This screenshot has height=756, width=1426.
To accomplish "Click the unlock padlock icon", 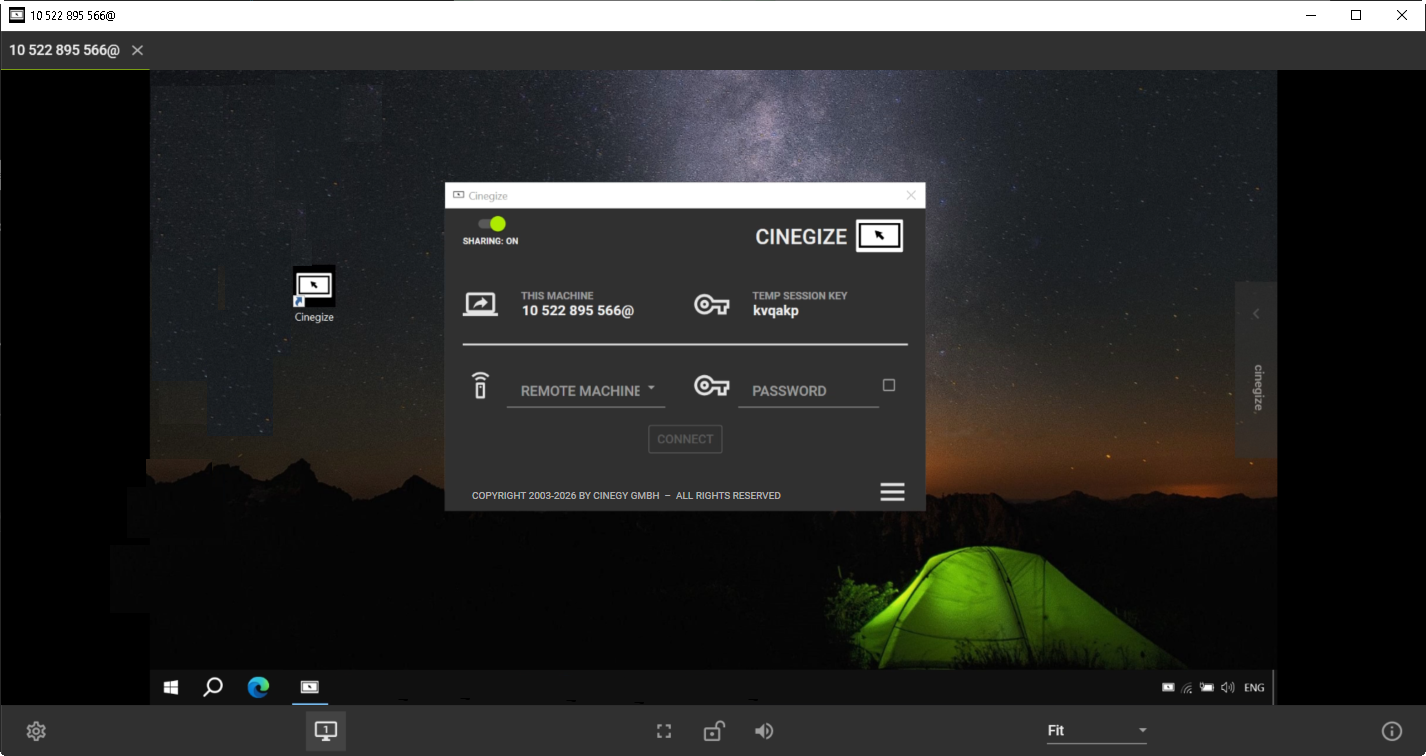I will coord(713,731).
